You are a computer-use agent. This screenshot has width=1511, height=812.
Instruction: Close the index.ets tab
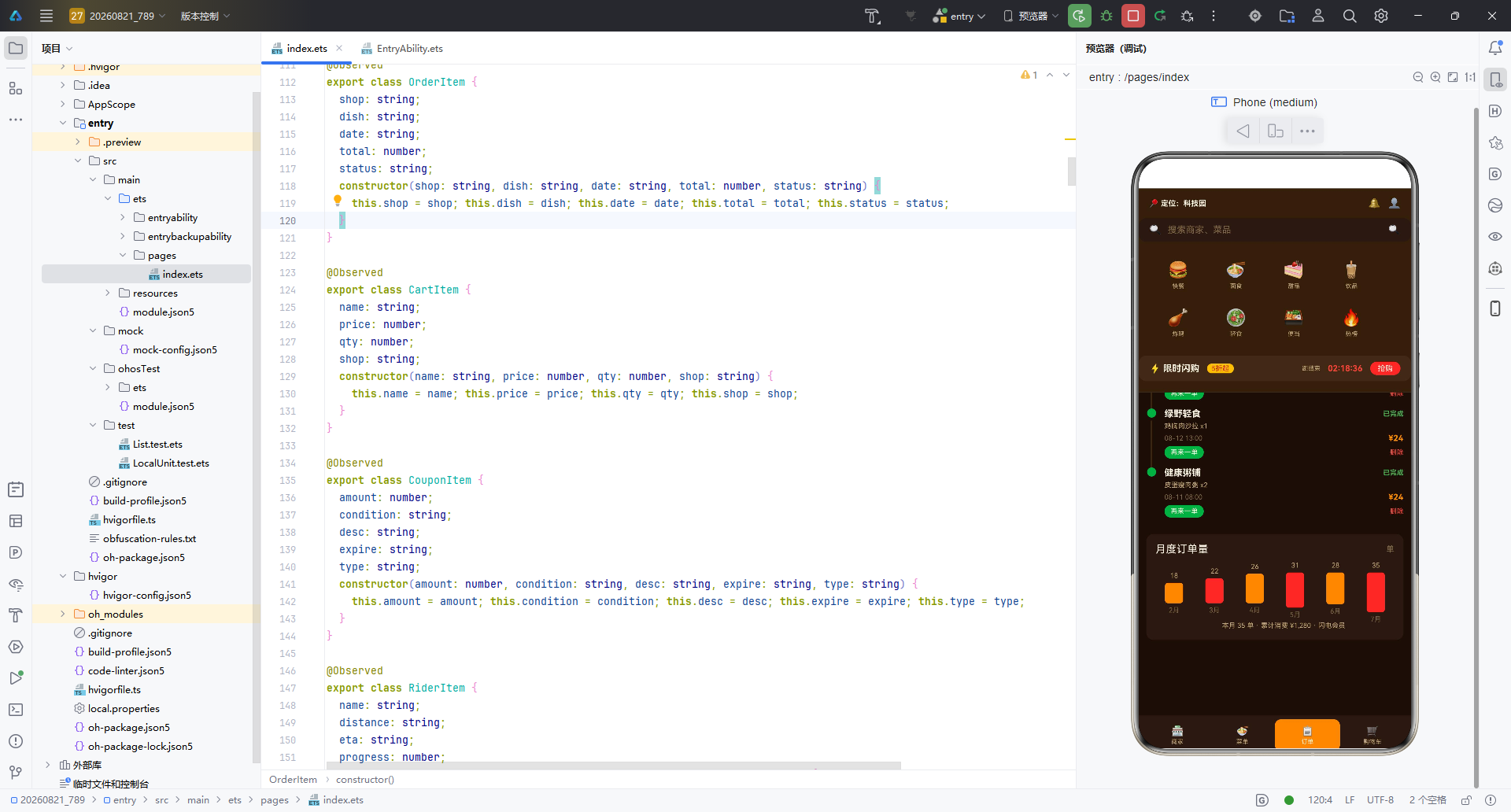point(339,48)
